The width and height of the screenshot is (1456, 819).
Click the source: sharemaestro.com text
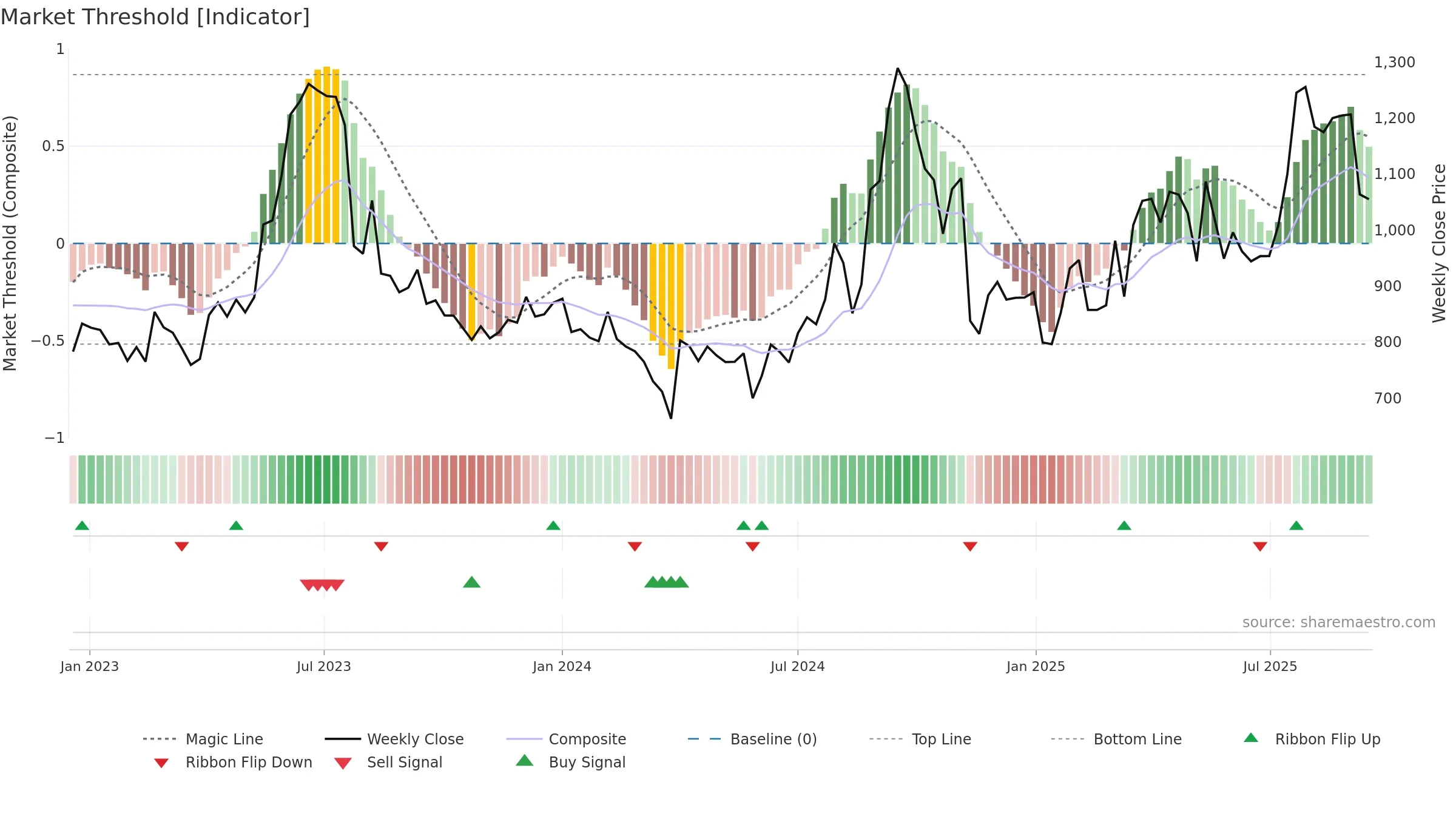click(1339, 622)
